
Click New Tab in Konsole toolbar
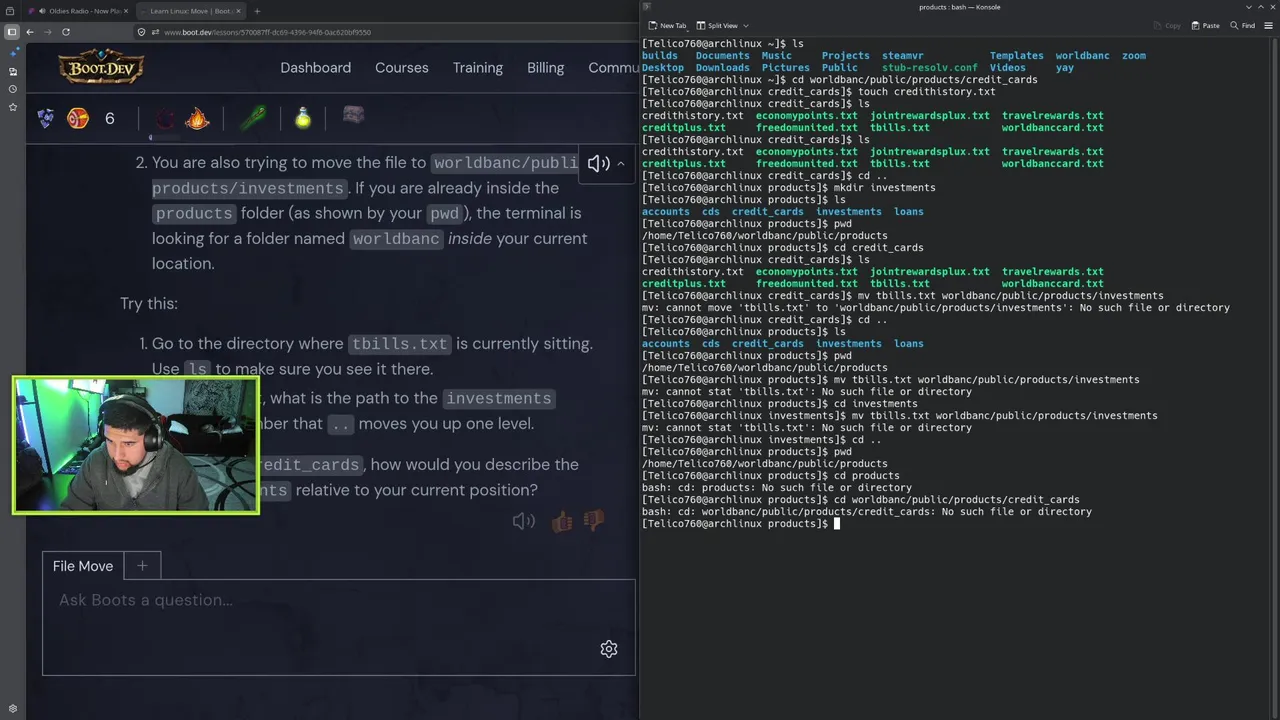pyautogui.click(x=667, y=25)
